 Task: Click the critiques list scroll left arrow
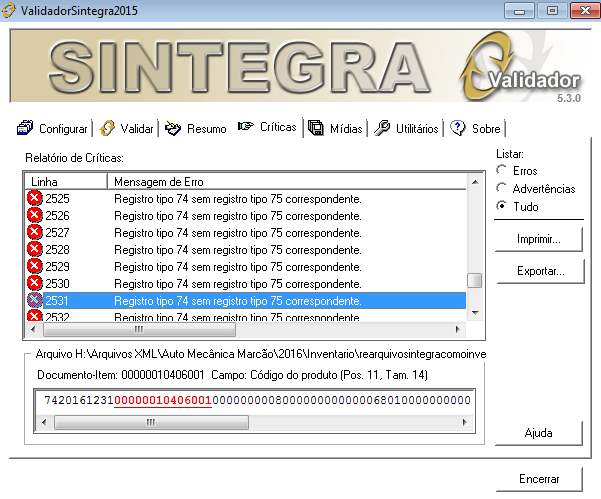[x=33, y=329]
